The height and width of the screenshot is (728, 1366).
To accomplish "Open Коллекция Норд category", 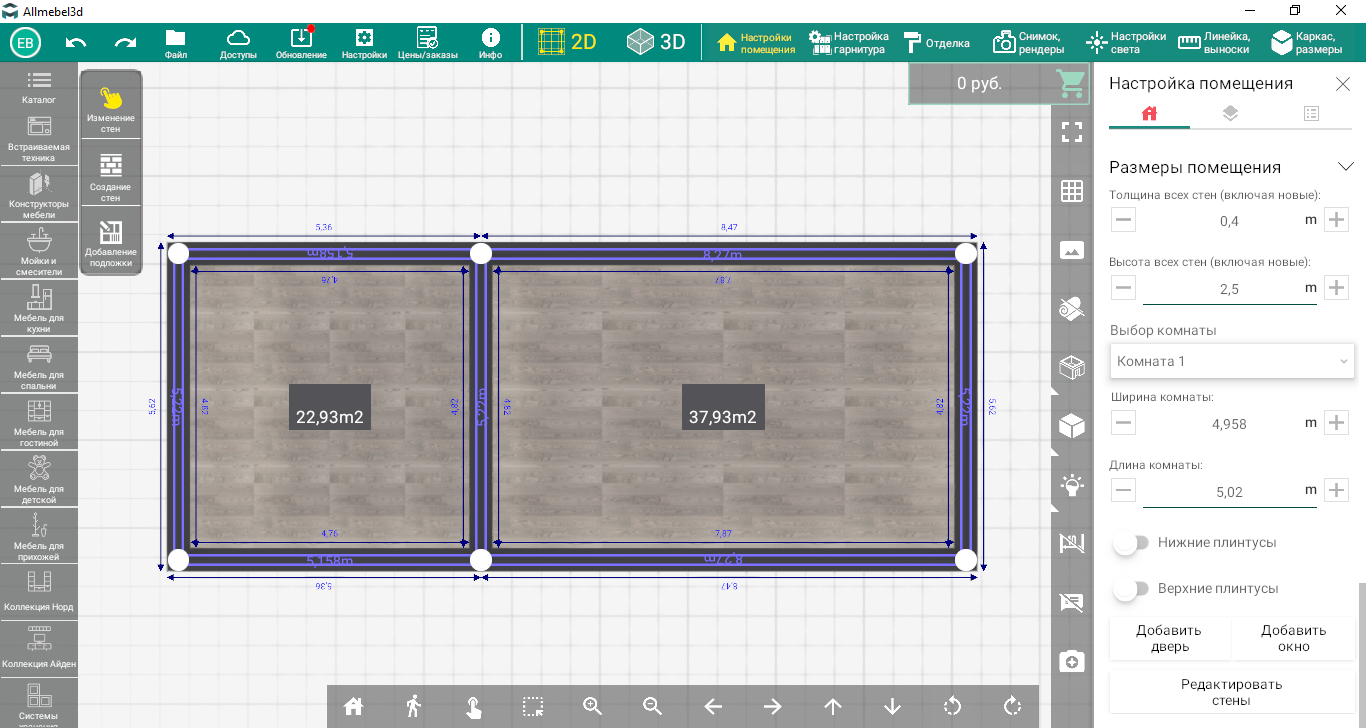I will click(39, 592).
